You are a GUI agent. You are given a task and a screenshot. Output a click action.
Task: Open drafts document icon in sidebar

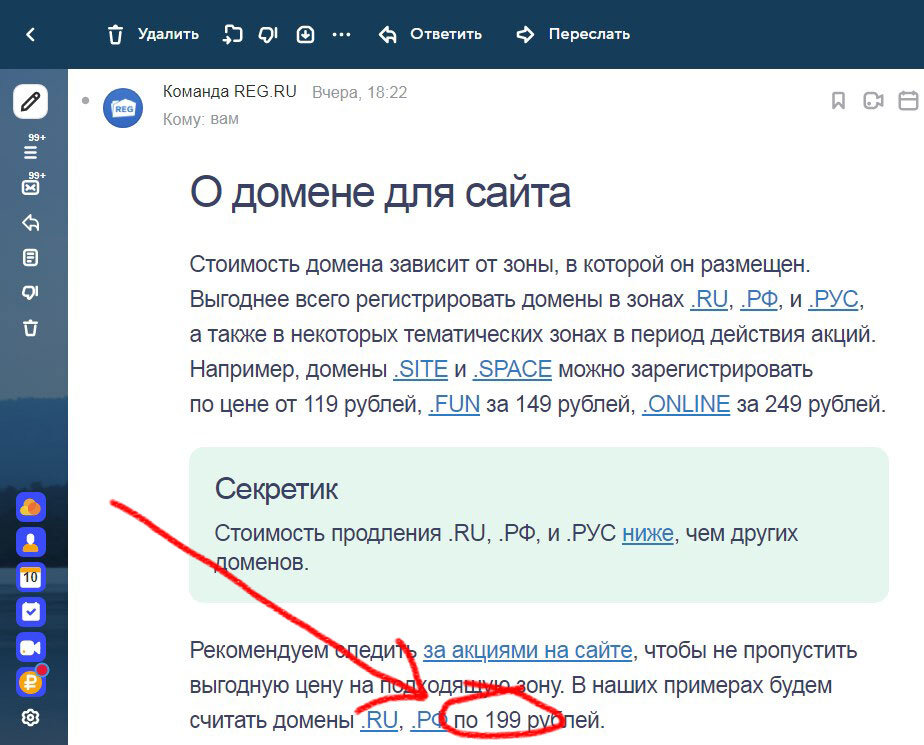point(31,258)
